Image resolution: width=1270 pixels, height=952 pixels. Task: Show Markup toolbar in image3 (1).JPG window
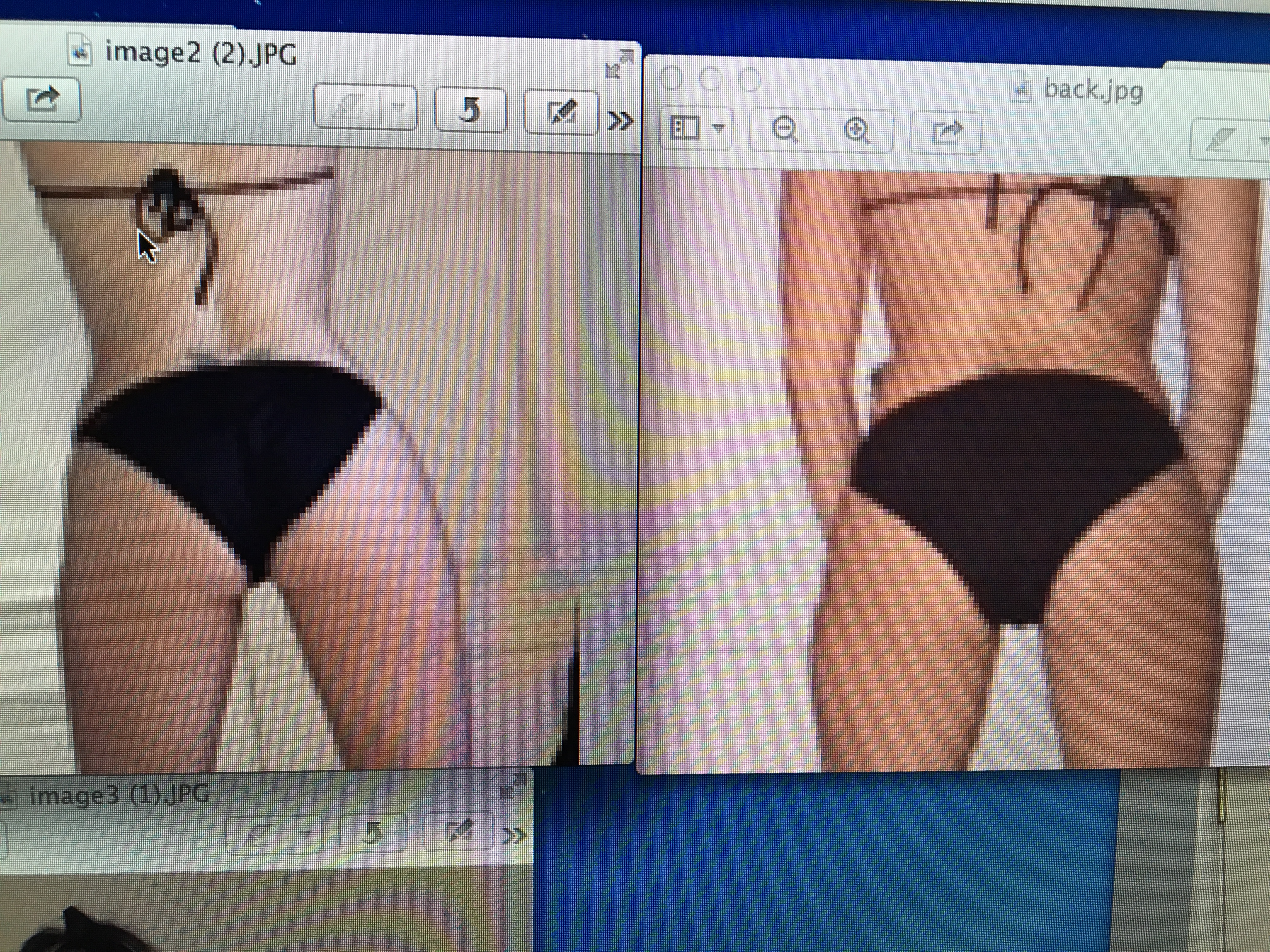pos(458,830)
